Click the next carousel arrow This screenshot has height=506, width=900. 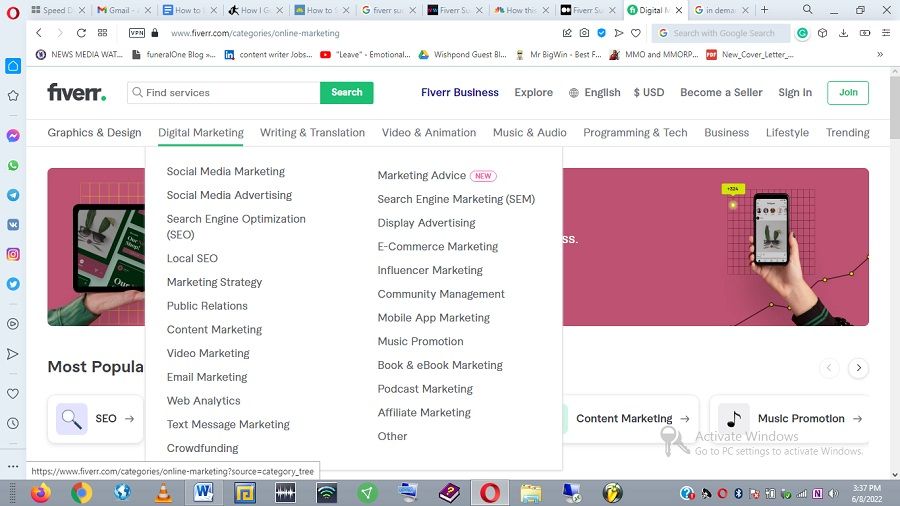coord(859,368)
